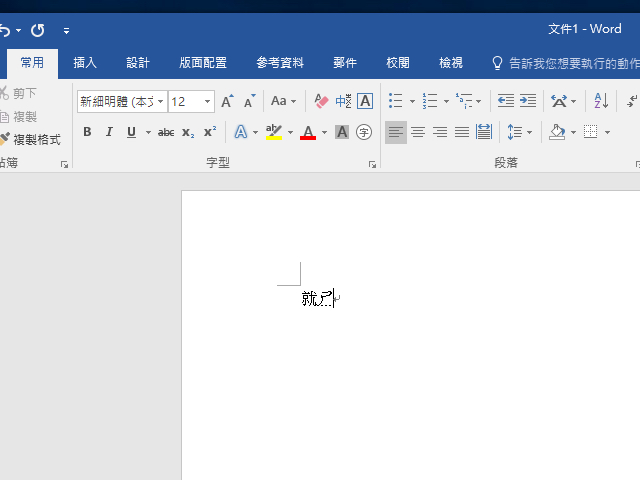Image resolution: width=640 pixels, height=480 pixels.
Task: Click the Phonetic Guide 中 icon
Action: tap(343, 101)
